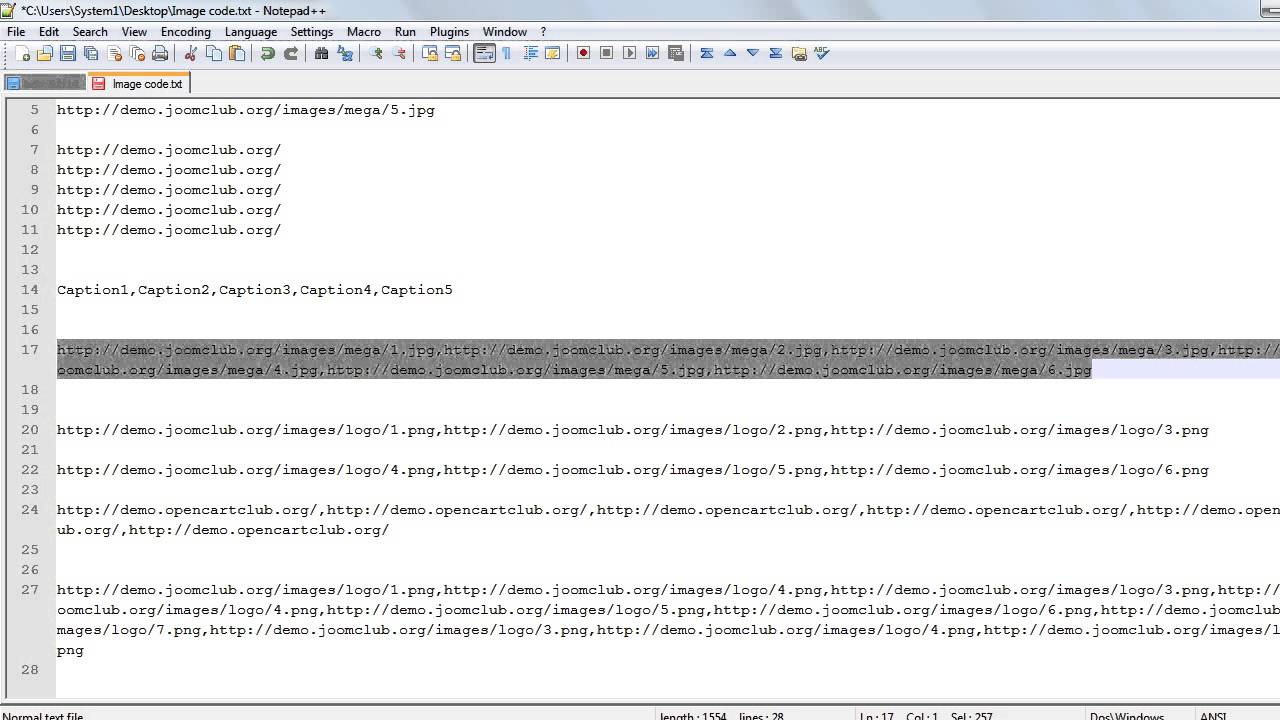Cut selection with the scissors icon
Screen dimensions: 1280x720
tap(191, 54)
